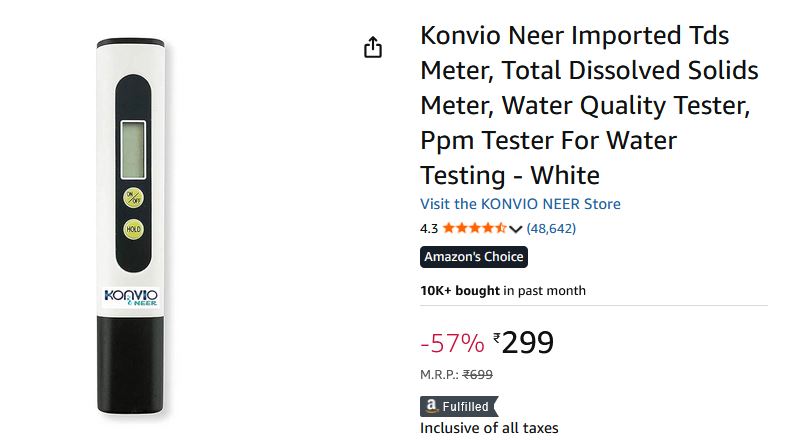Image resolution: width=794 pixels, height=440 pixels.
Task: Click the -57% discount label
Action: [x=452, y=343]
